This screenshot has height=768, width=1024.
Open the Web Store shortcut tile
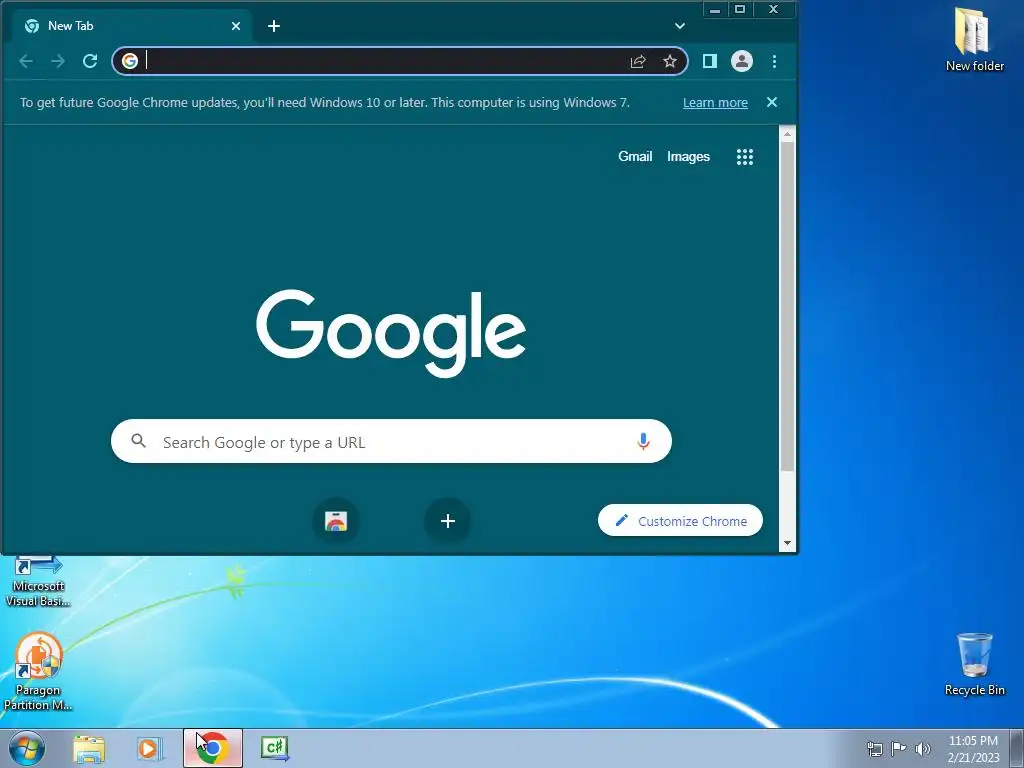tap(336, 521)
